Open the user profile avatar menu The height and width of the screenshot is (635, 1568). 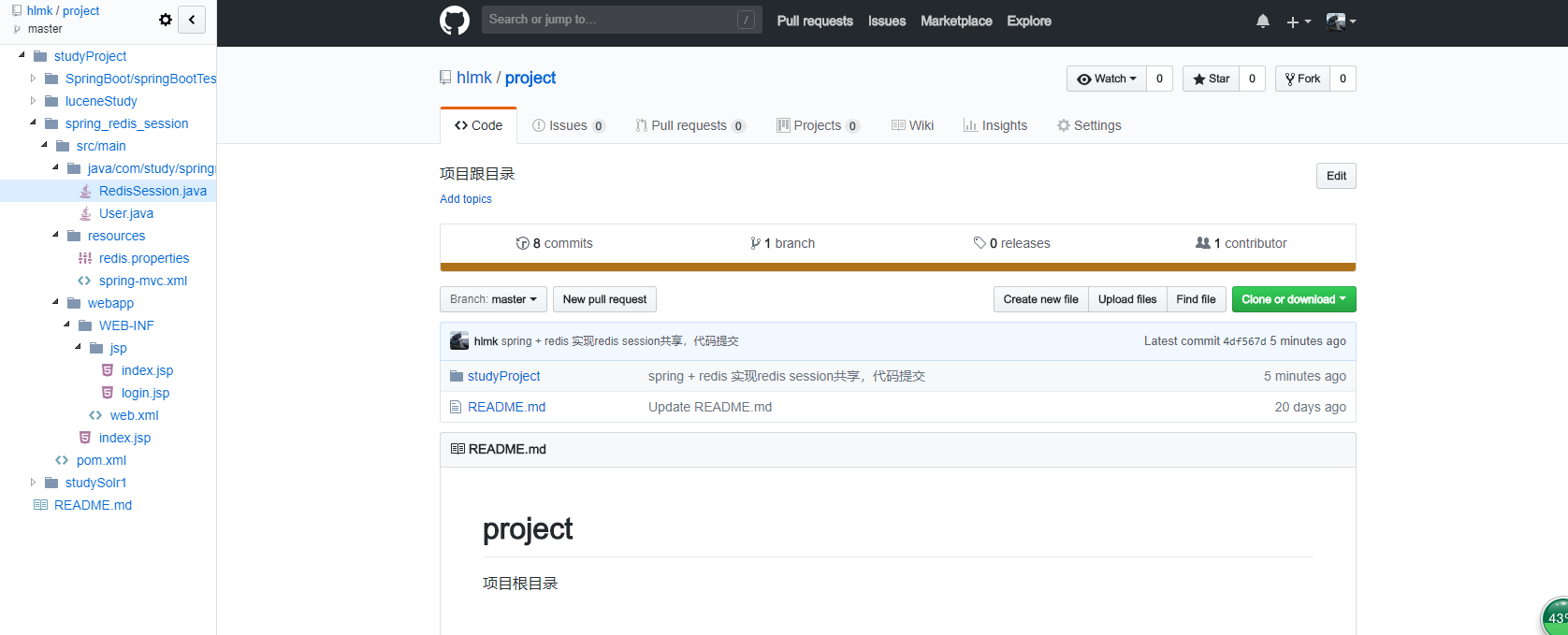(1341, 22)
